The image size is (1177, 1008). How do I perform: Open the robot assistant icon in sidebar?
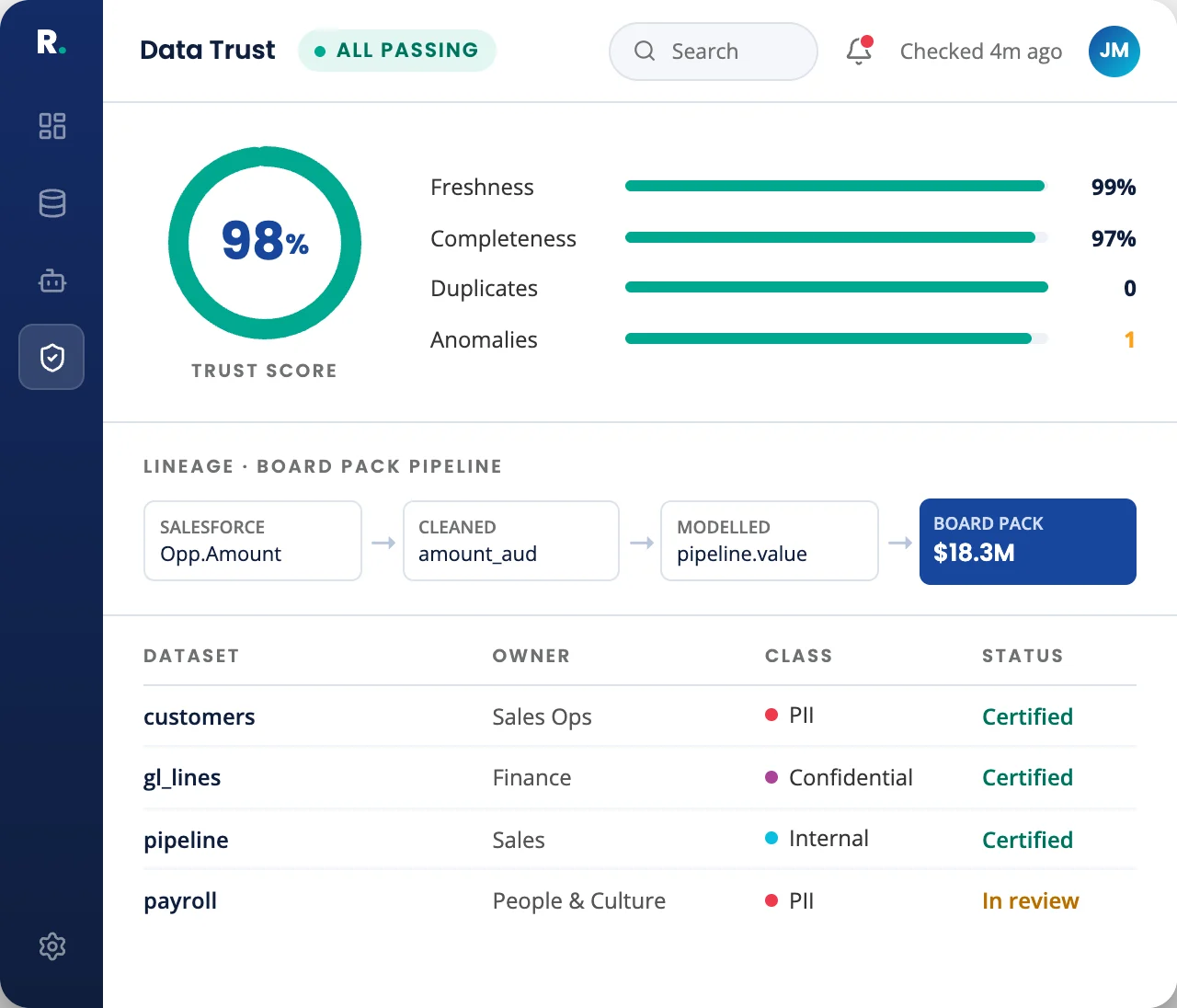tap(52, 281)
